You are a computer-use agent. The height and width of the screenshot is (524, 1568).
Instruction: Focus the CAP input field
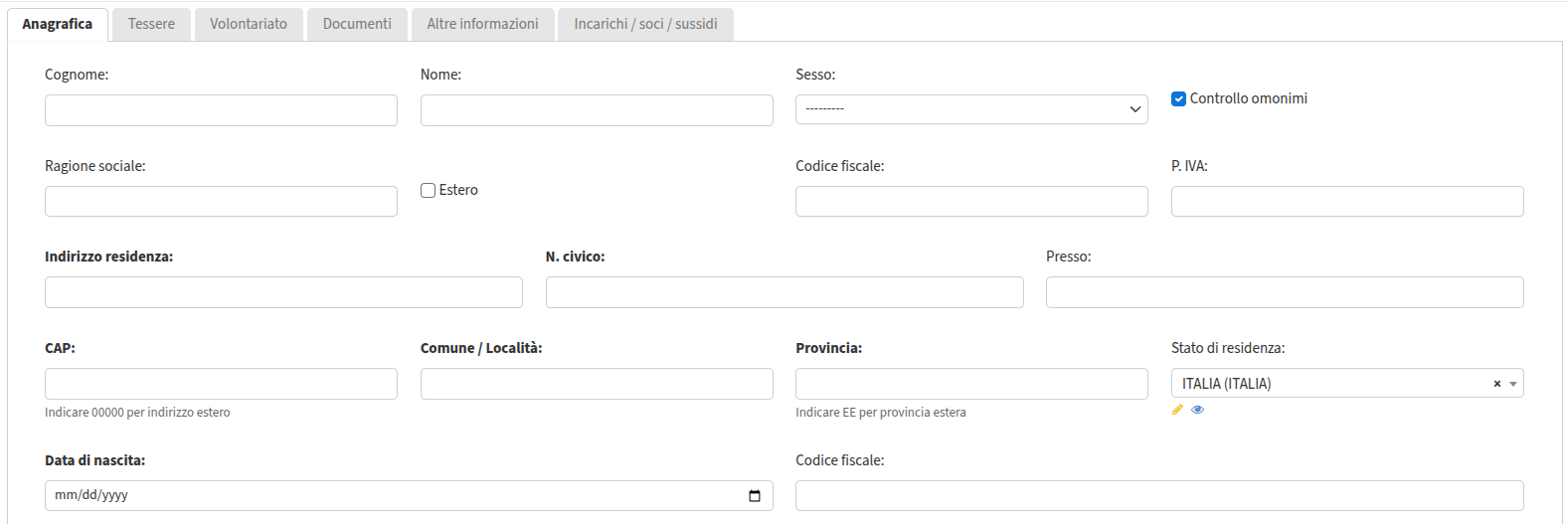(x=221, y=384)
